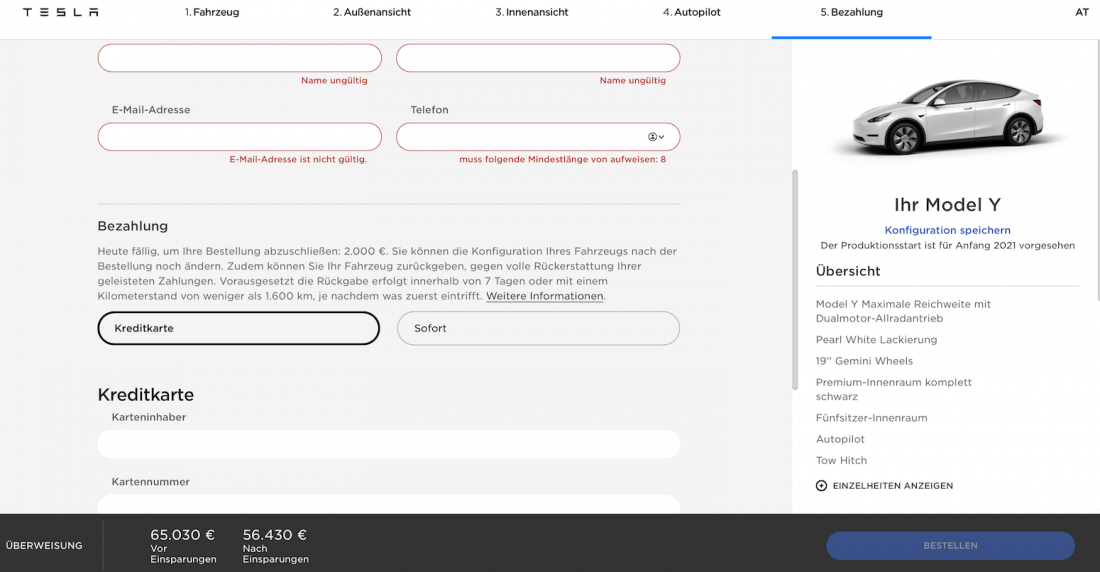The height and width of the screenshot is (572, 1100).
Task: Click the Pearl White Lackierung entry
Action: pyautogui.click(x=876, y=340)
